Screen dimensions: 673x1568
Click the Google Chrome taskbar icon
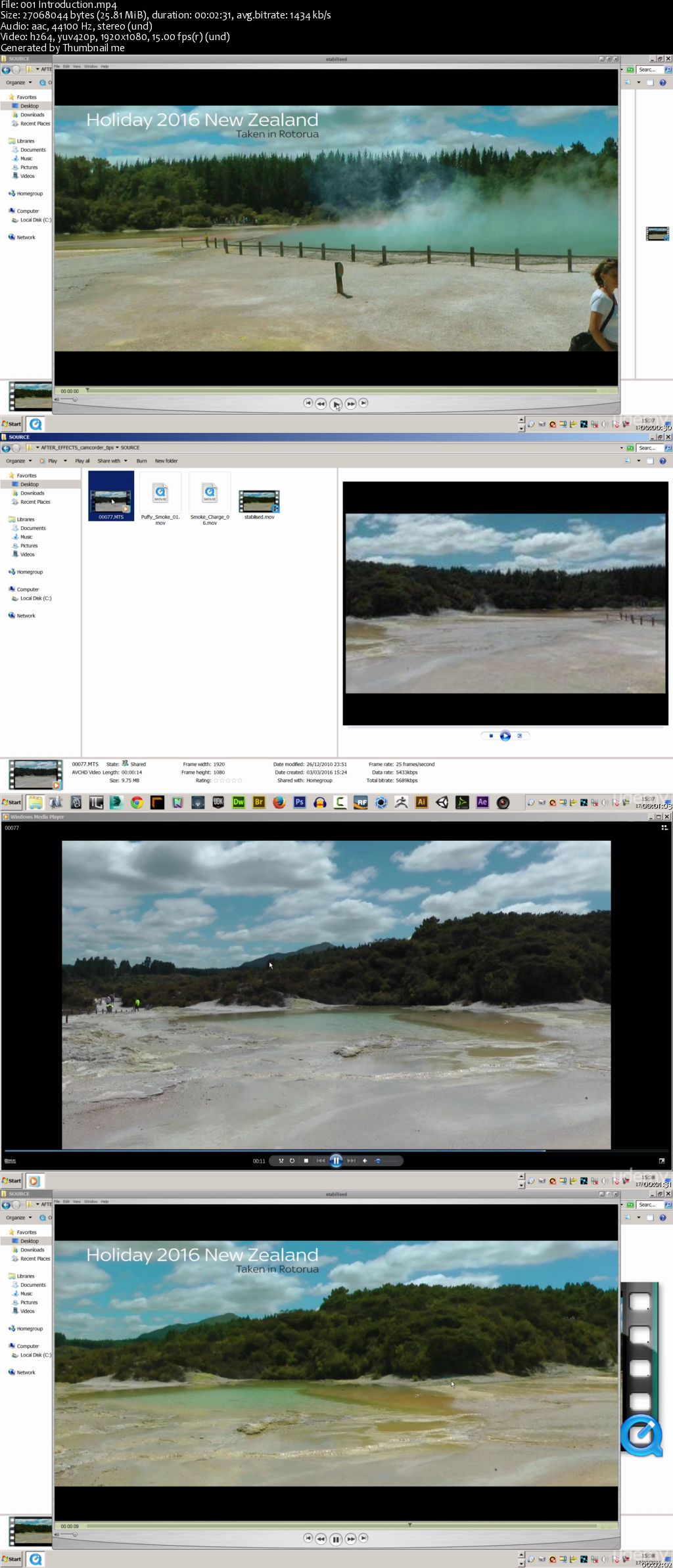(137, 802)
